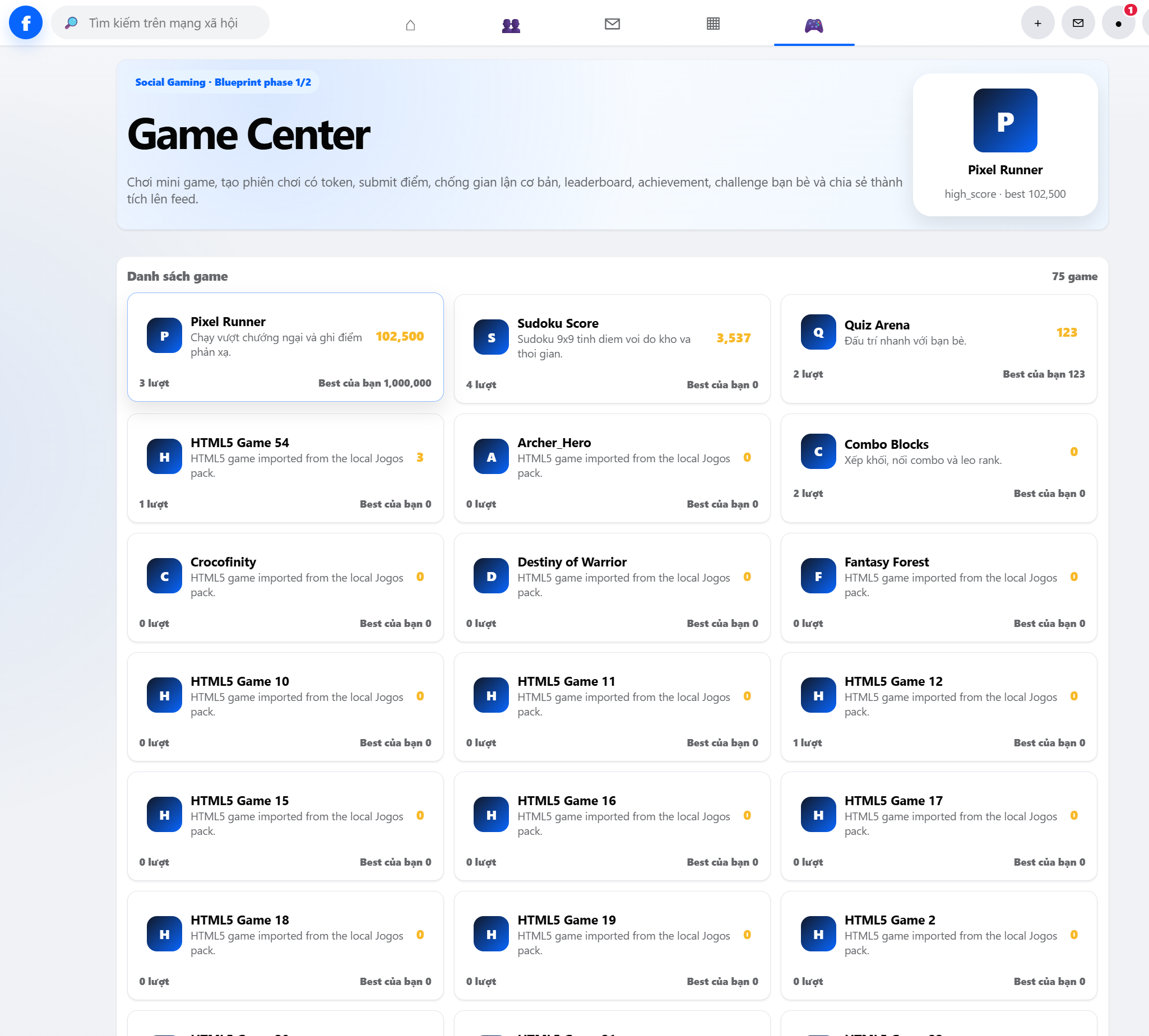Viewport: 1149px width, 1036px height.
Task: Click the score 3 on HTML5 Game 54
Action: (x=420, y=458)
